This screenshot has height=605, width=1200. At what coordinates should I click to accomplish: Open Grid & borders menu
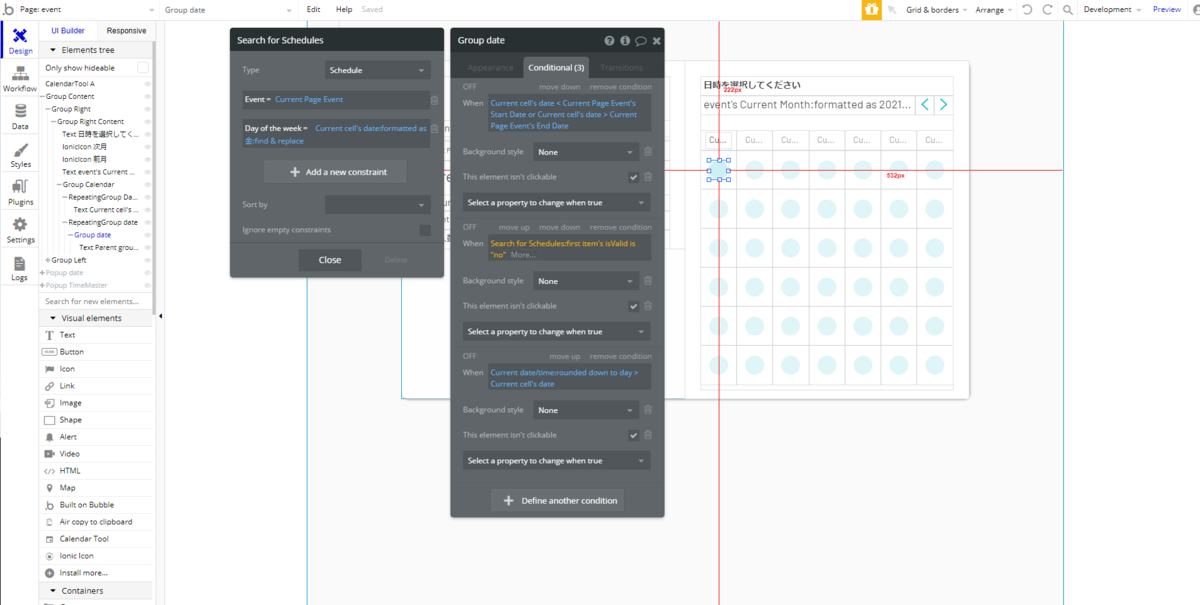tap(937, 10)
